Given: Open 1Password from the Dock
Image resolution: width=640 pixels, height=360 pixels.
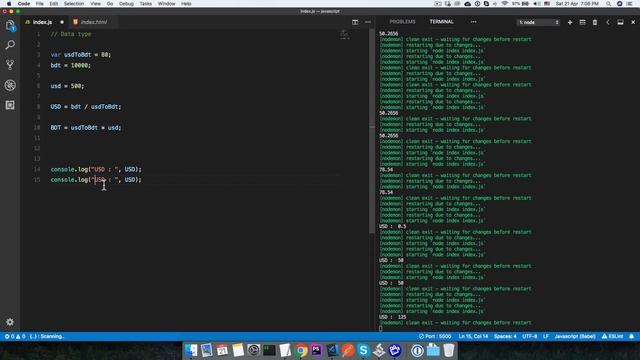Looking at the screenshot, I should coord(417,350).
